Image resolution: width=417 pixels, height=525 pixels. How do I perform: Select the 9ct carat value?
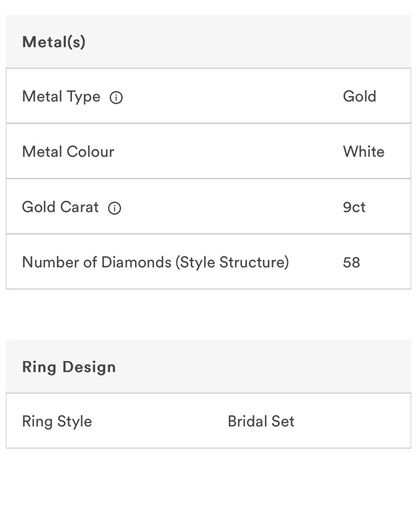tap(354, 207)
